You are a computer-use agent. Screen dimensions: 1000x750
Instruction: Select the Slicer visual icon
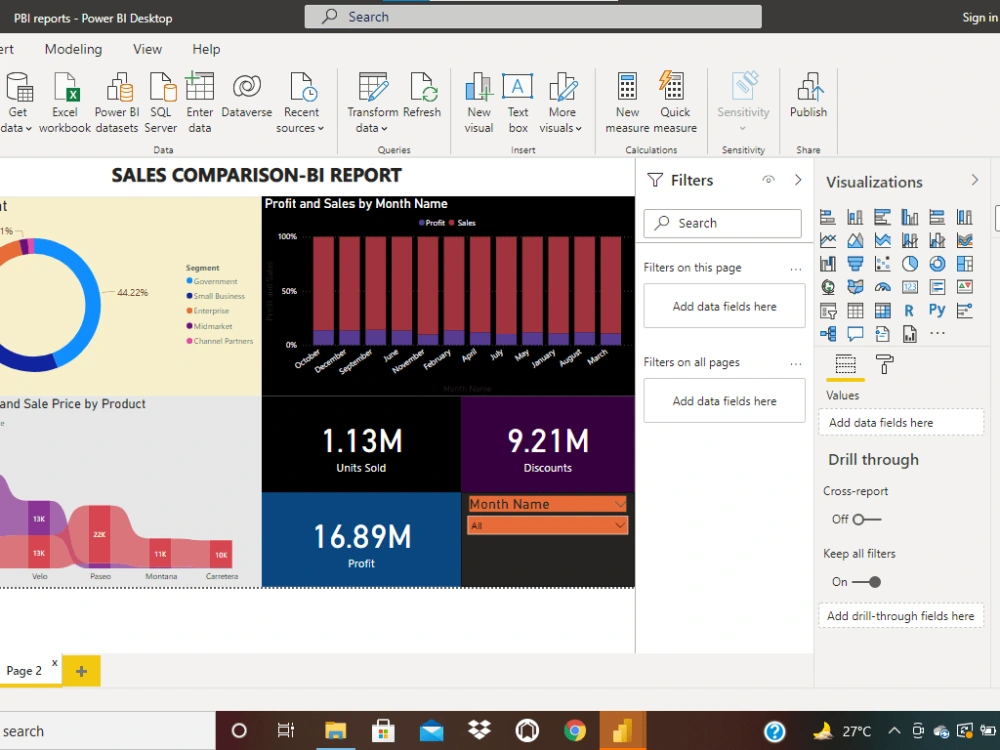826,309
